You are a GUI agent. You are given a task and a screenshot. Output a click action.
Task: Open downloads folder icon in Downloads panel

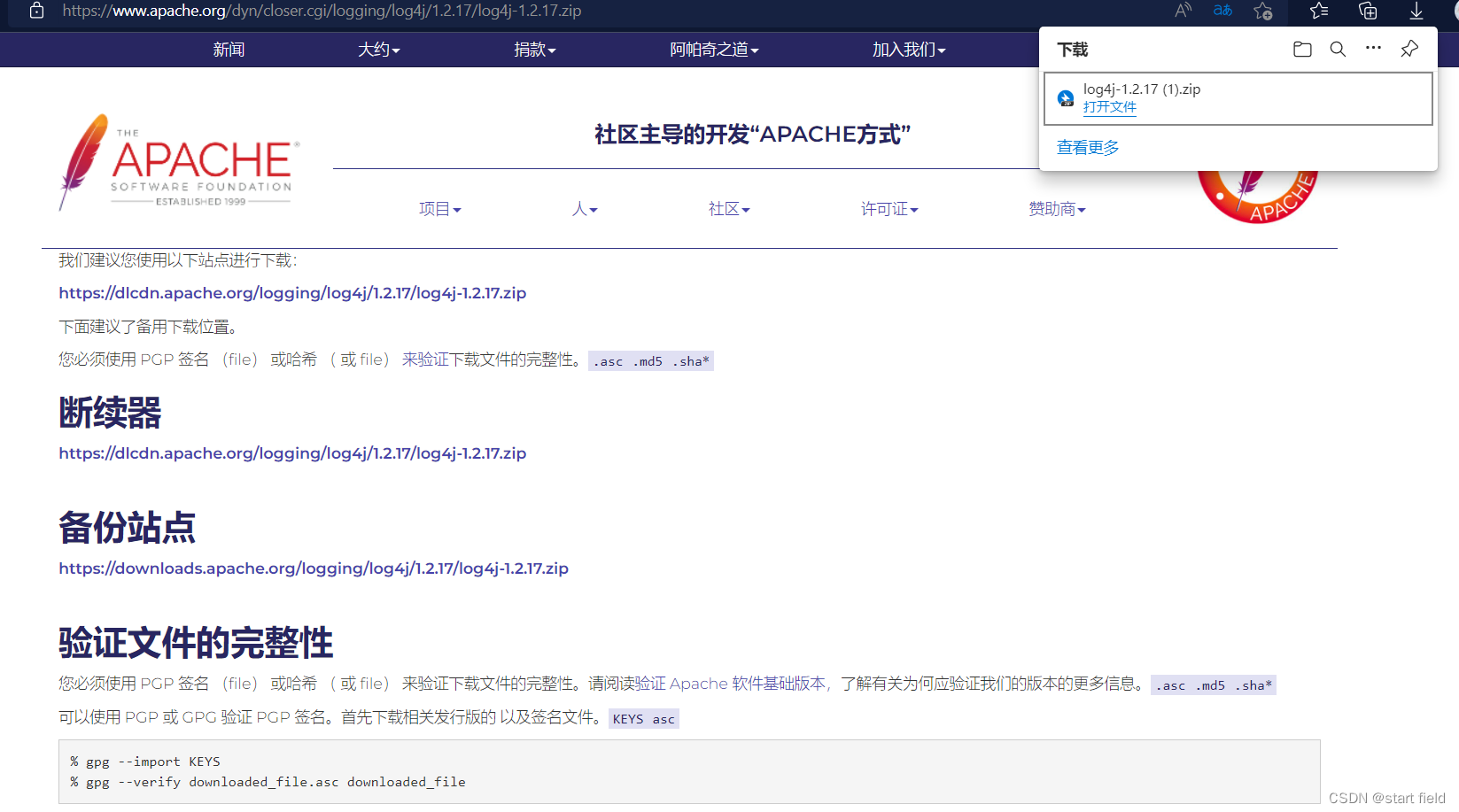pos(1302,49)
